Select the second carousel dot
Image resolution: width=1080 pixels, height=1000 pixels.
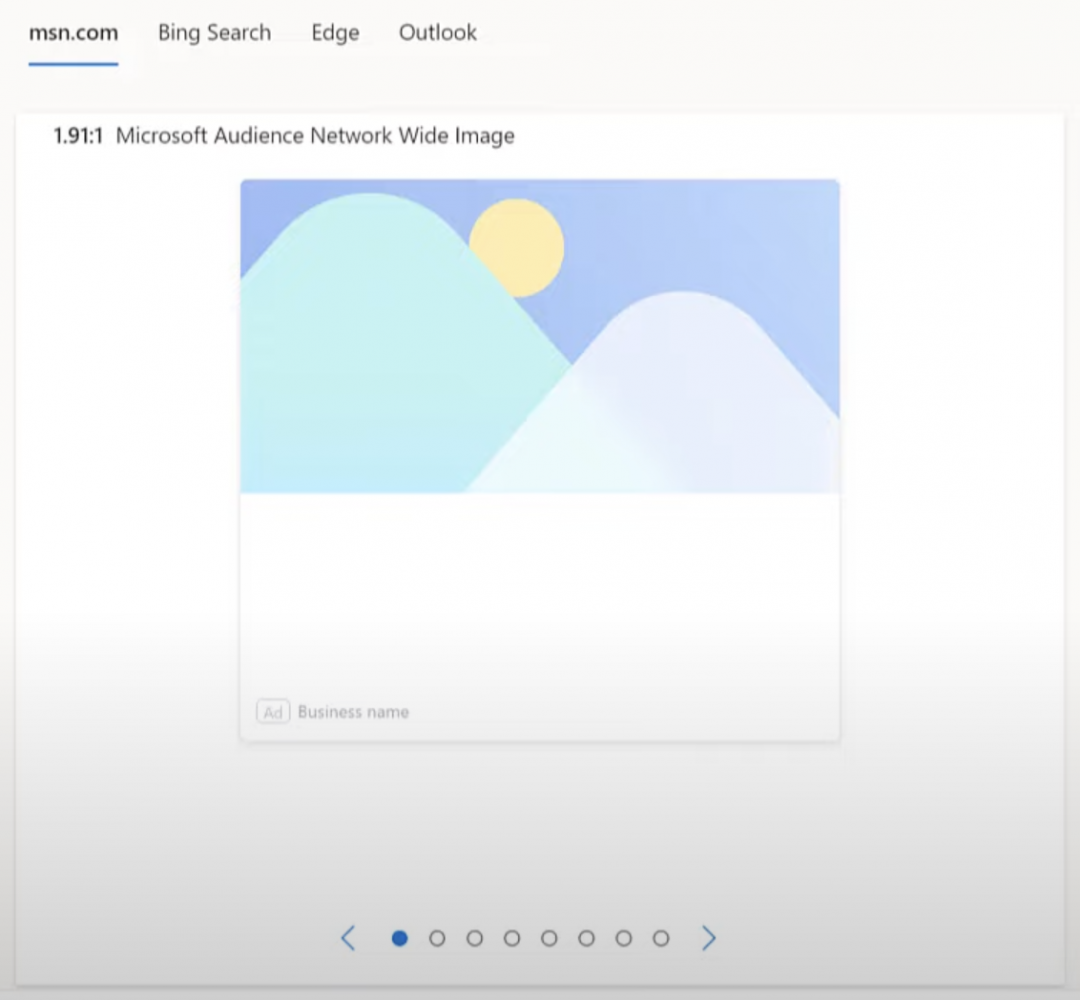[437, 938]
